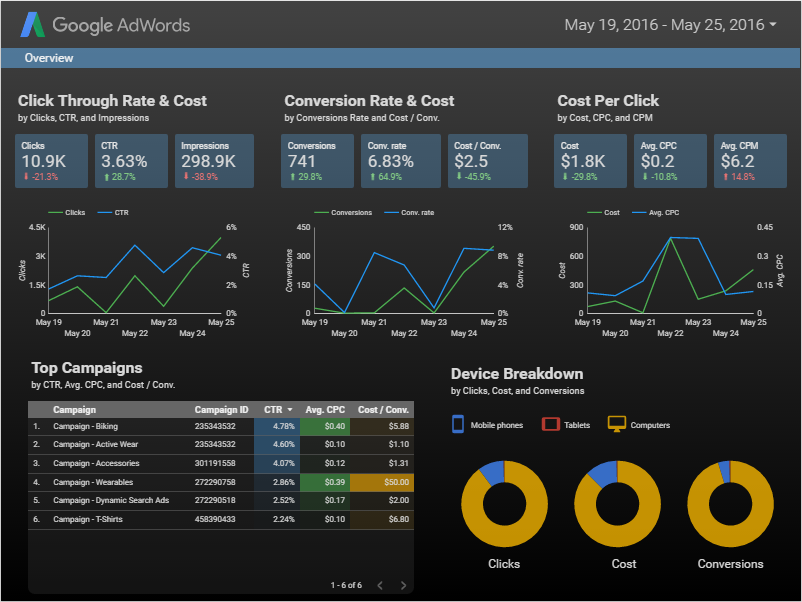Image resolution: width=802 pixels, height=602 pixels.
Task: Click the Clicks donut chart
Action: tap(504, 504)
